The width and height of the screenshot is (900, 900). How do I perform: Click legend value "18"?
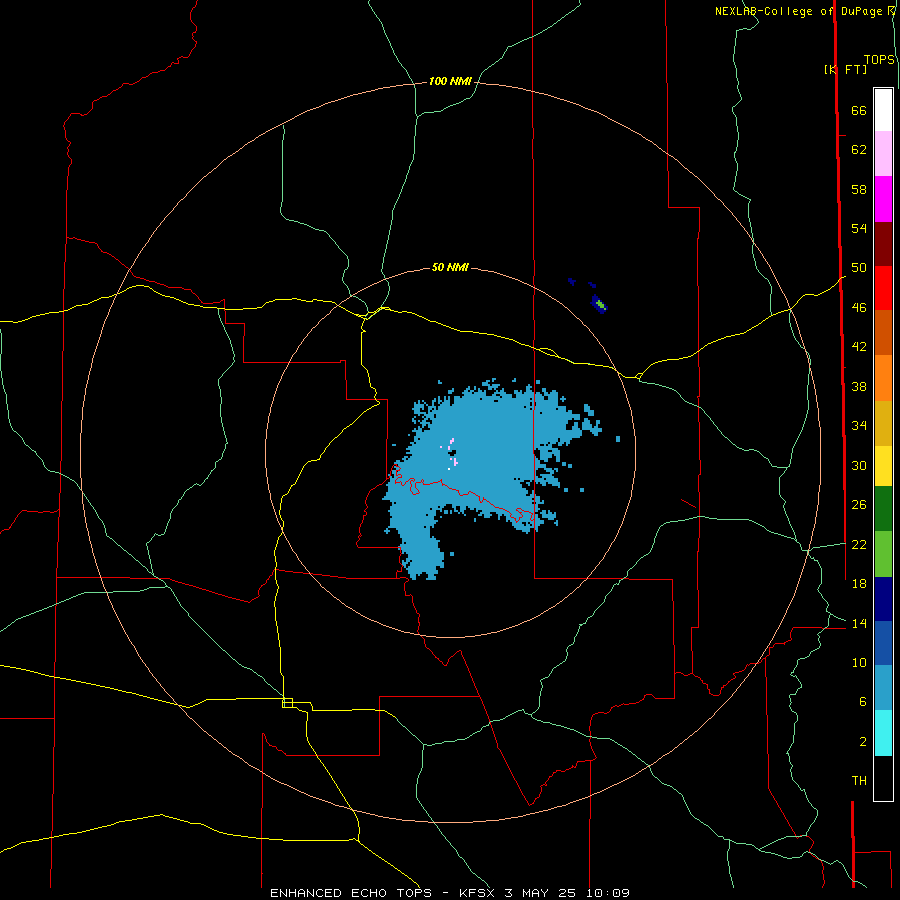859,584
